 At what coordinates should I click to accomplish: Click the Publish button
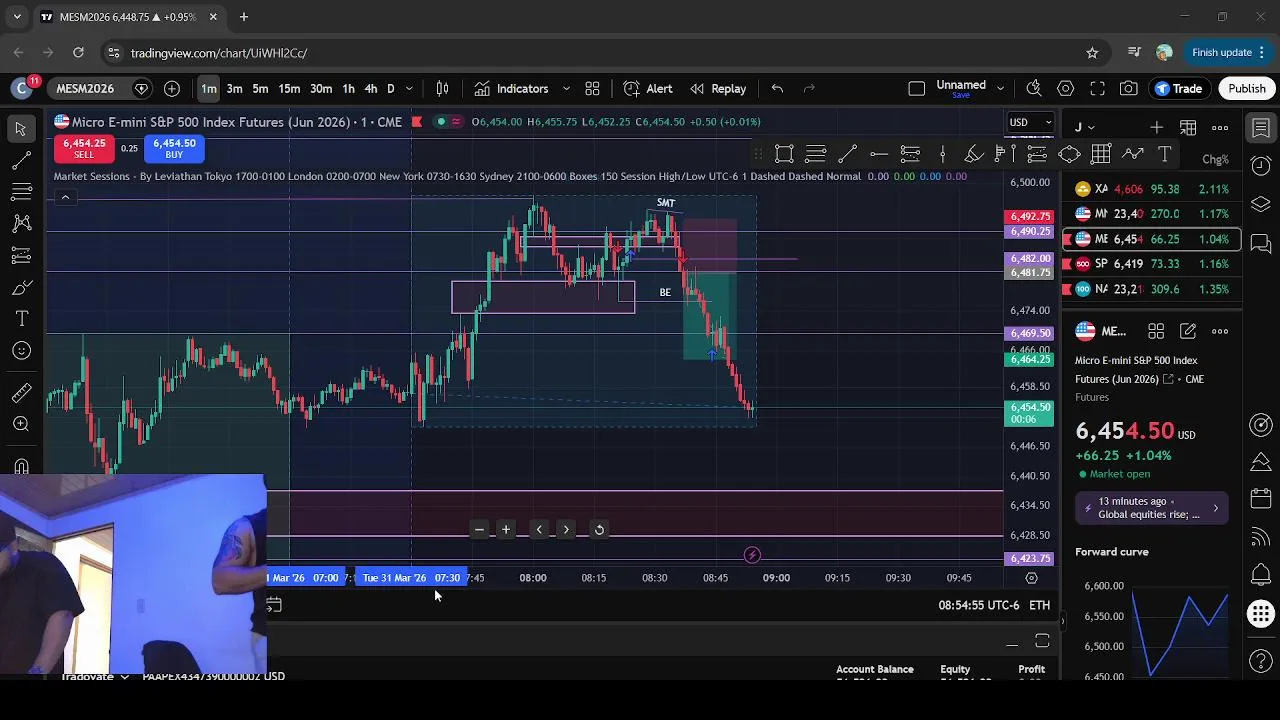point(1247,88)
